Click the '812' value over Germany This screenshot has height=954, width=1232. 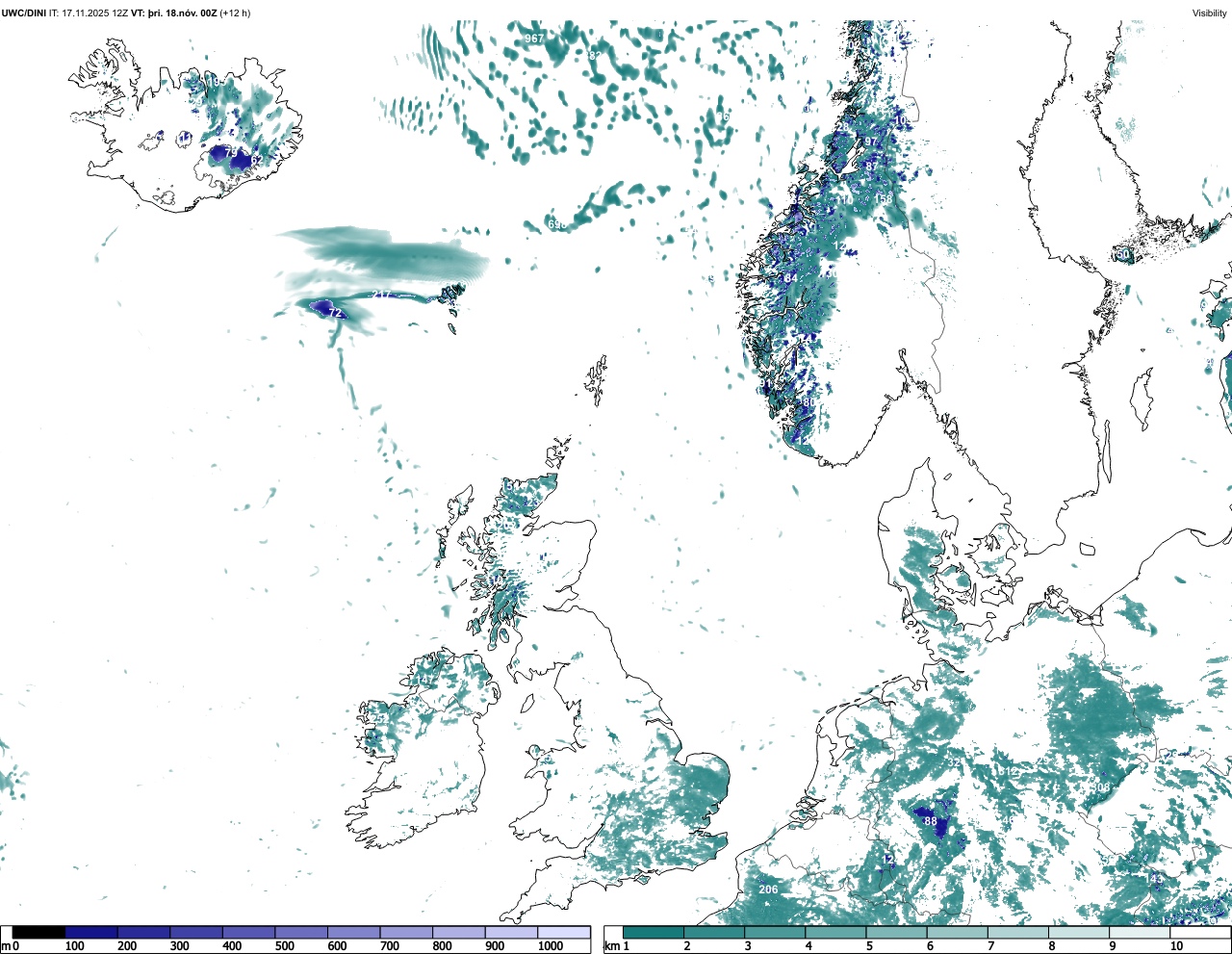pyautogui.click(x=1008, y=772)
